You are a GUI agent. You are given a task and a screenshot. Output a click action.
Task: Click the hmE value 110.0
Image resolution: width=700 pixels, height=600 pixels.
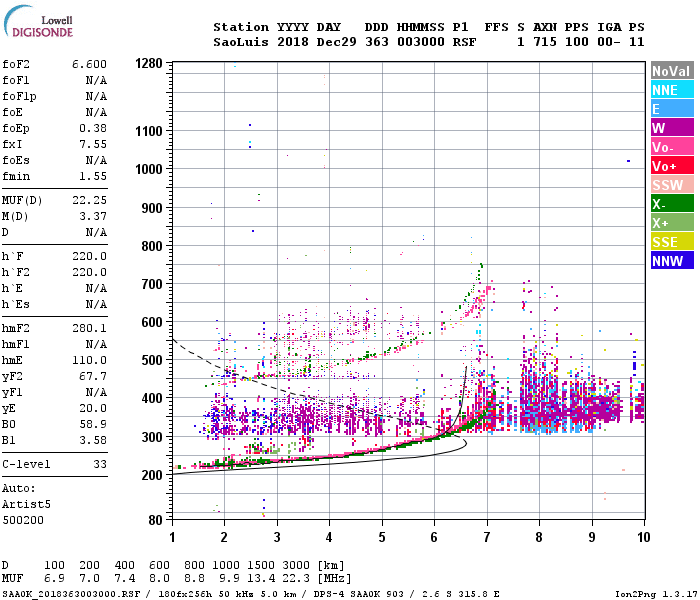(x=89, y=360)
